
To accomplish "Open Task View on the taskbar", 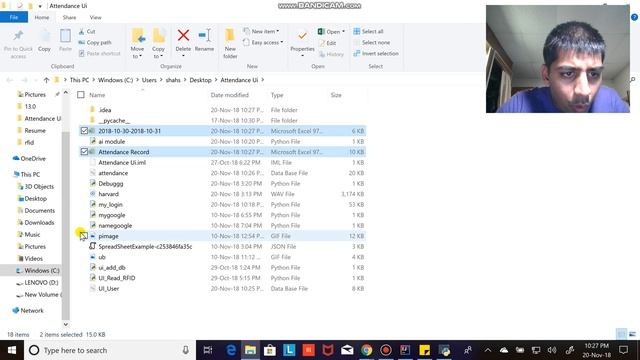I will 208,350.
